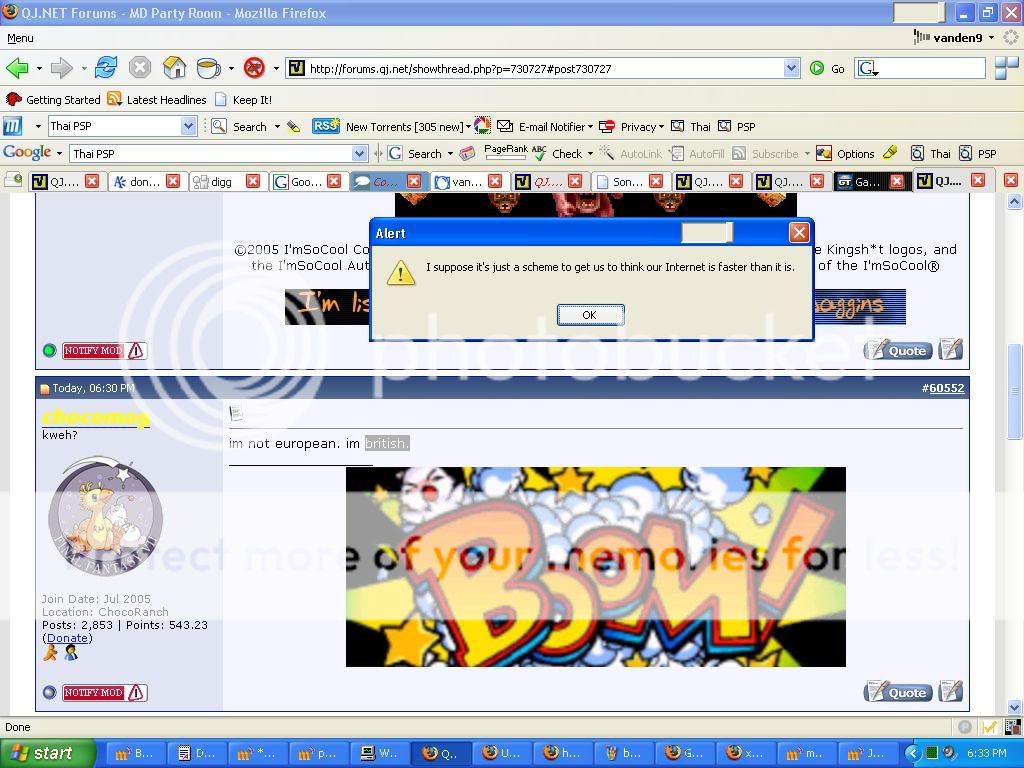
Task: Click the Latest Headlines bookmark feed icon
Action: click(115, 100)
